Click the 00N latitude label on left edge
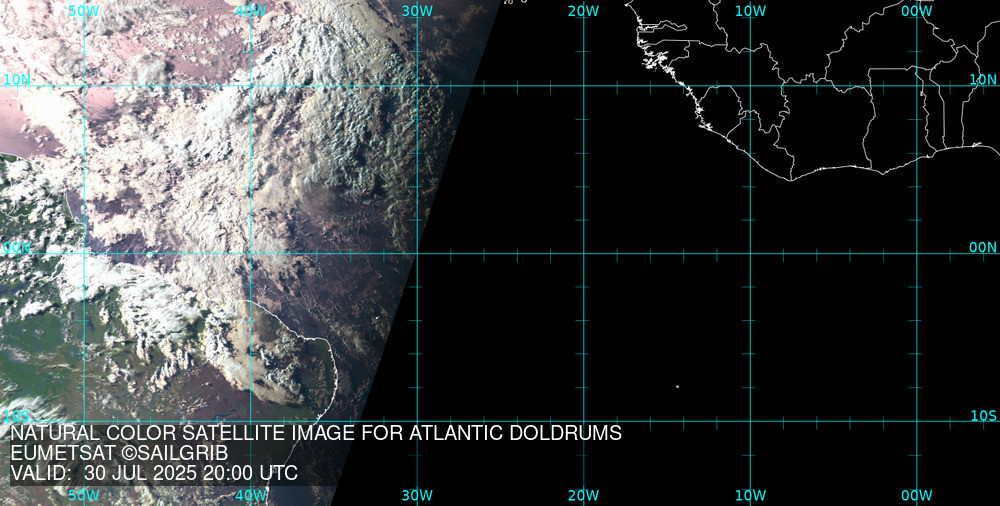This screenshot has width=1000, height=506. point(17,248)
